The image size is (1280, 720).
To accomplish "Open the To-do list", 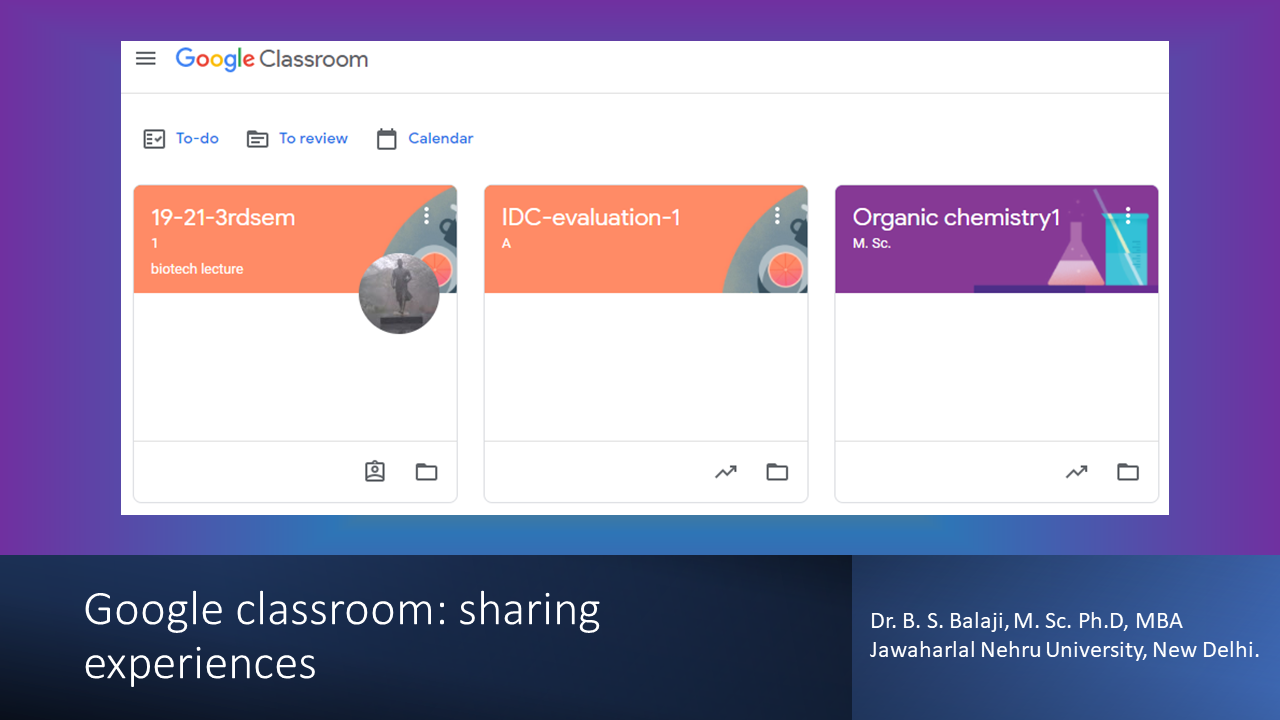I will pyautogui.click(x=197, y=138).
